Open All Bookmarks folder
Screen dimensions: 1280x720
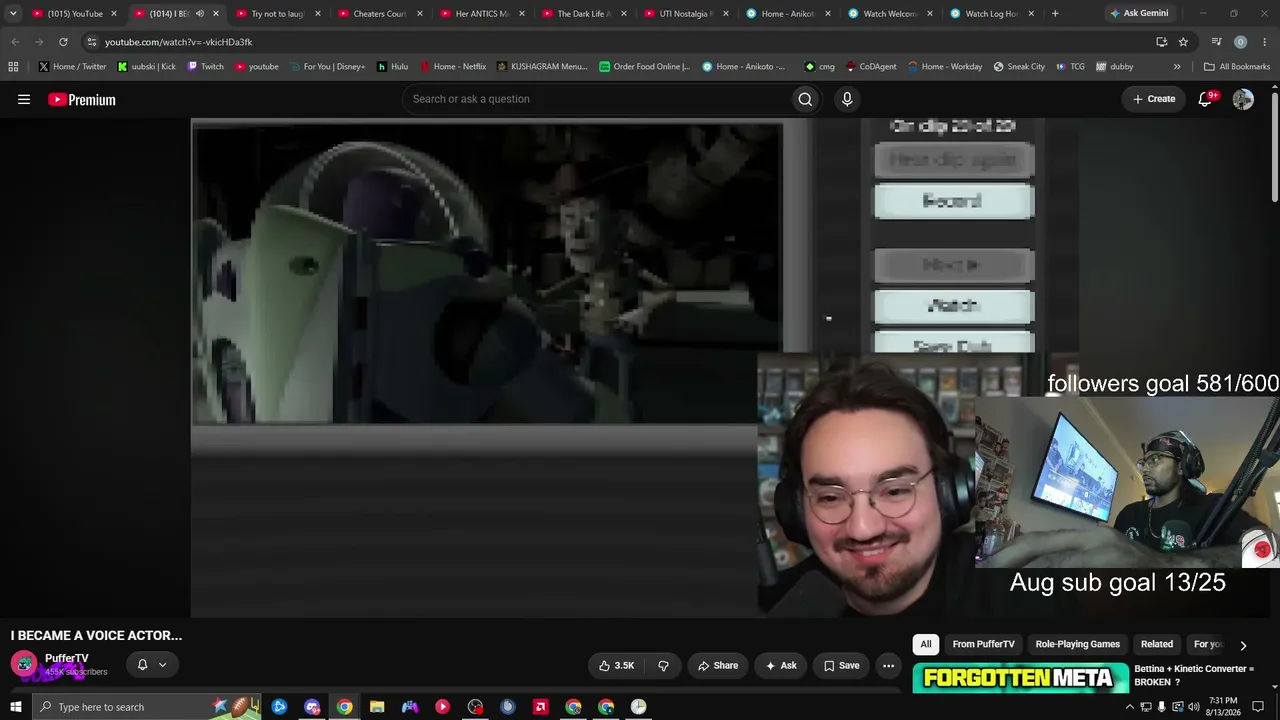pyautogui.click(x=1237, y=67)
